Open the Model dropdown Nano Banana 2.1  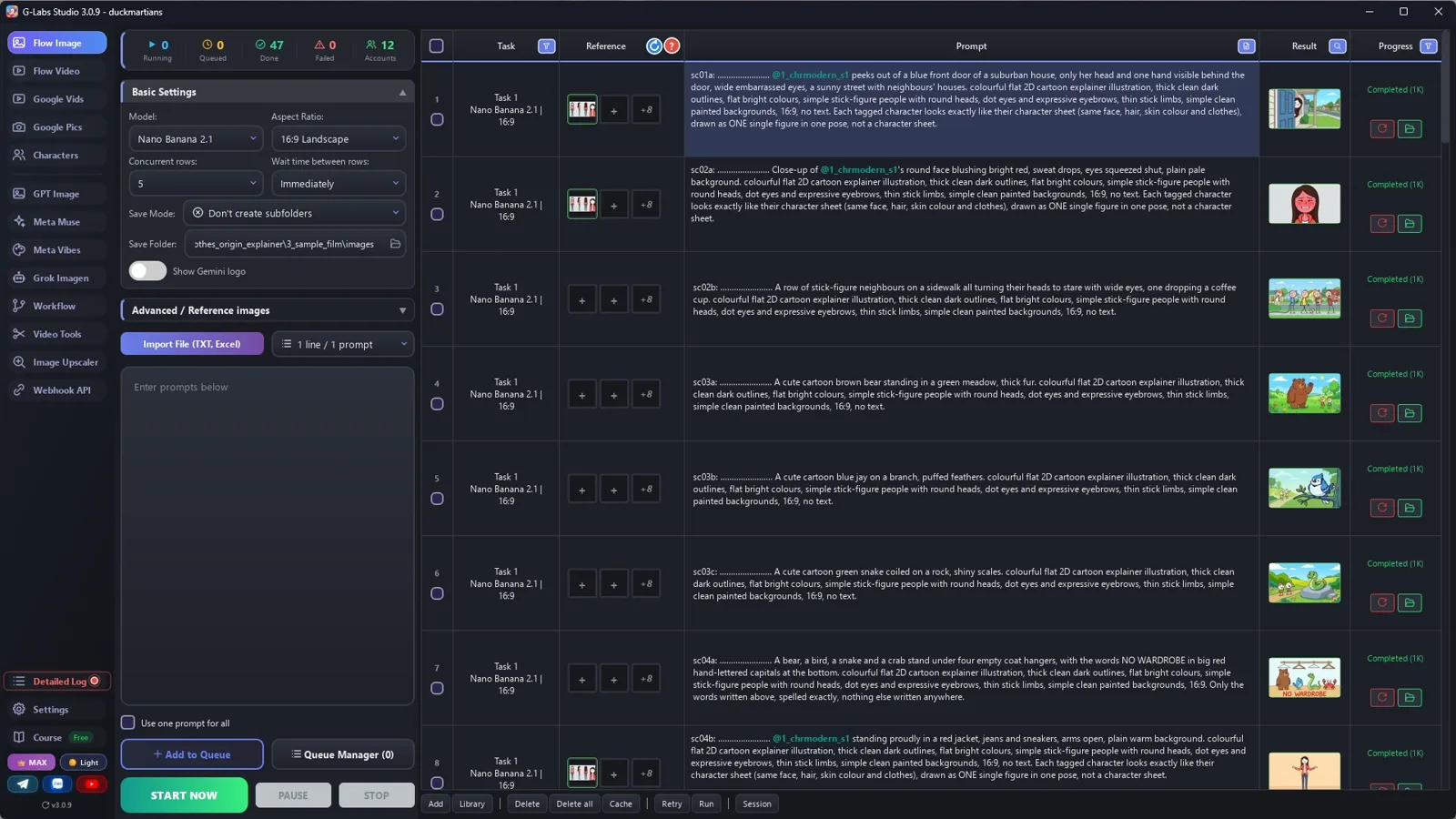point(196,139)
